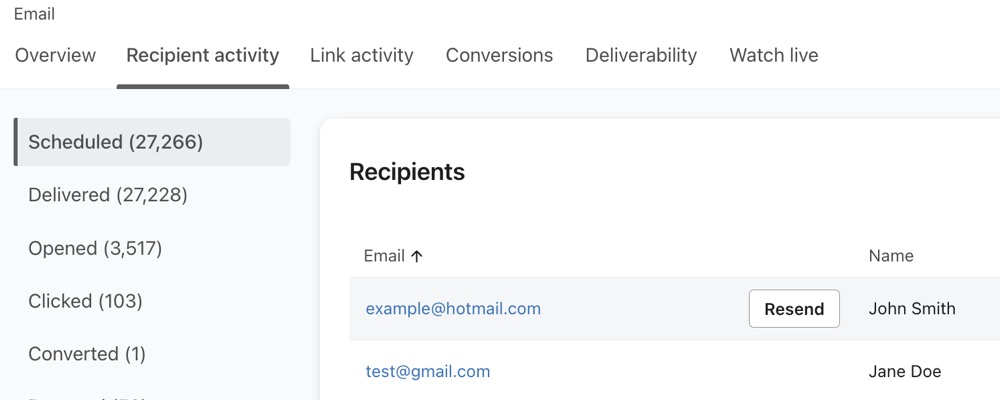This screenshot has height=400, width=1000.
Task: Click the John Smith name cell
Action: tap(912, 309)
